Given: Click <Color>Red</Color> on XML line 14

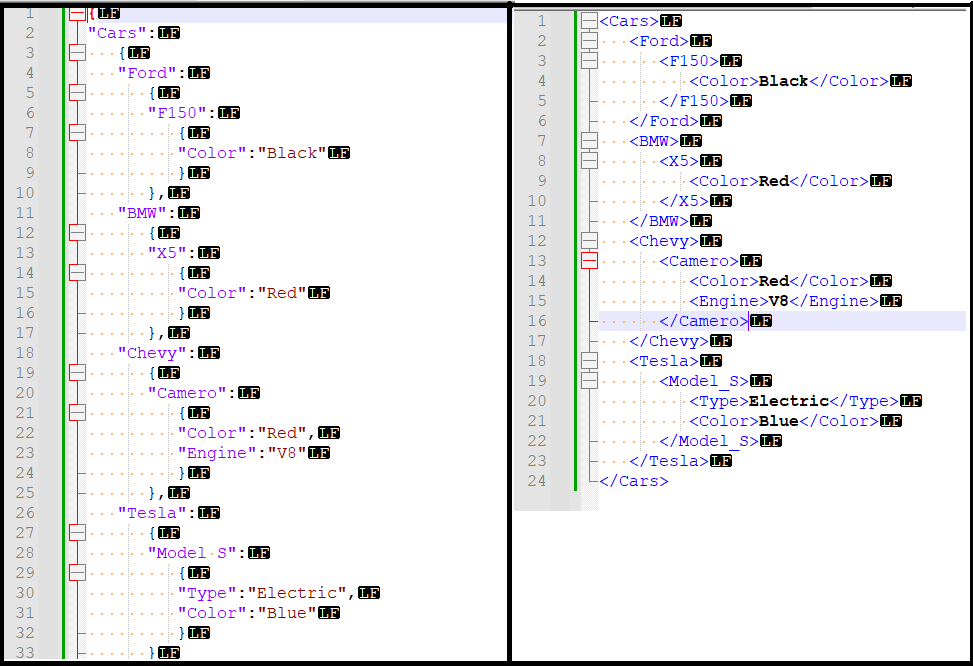Looking at the screenshot, I should pyautogui.click(x=779, y=281).
